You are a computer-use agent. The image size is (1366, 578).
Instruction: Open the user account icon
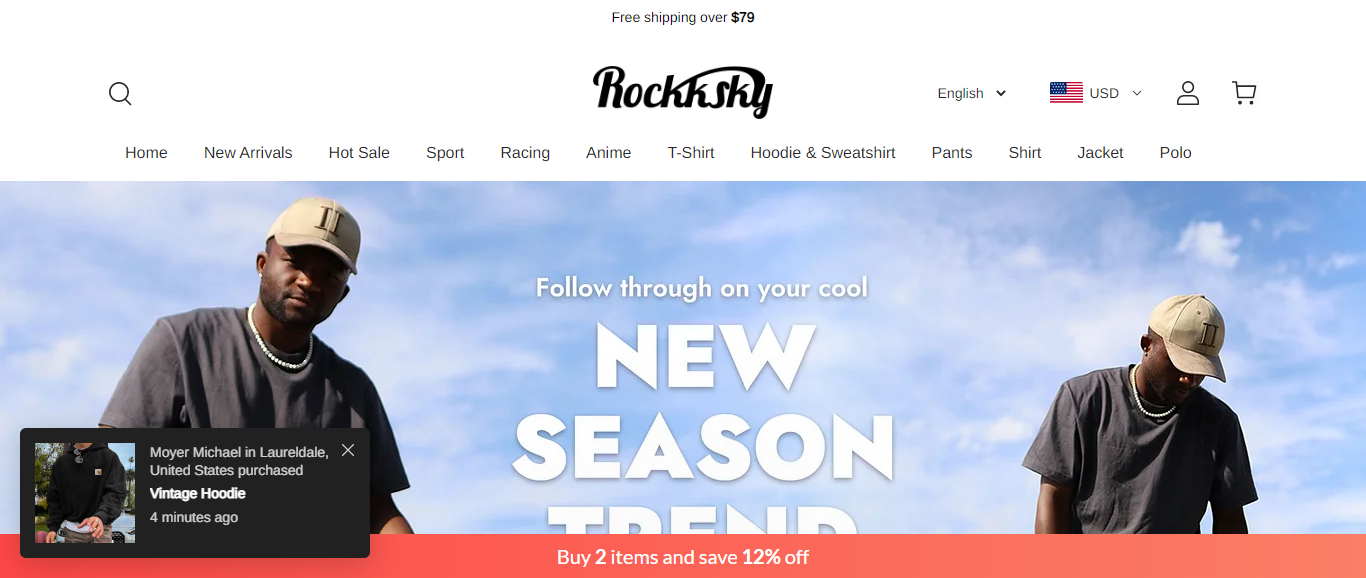(1188, 93)
